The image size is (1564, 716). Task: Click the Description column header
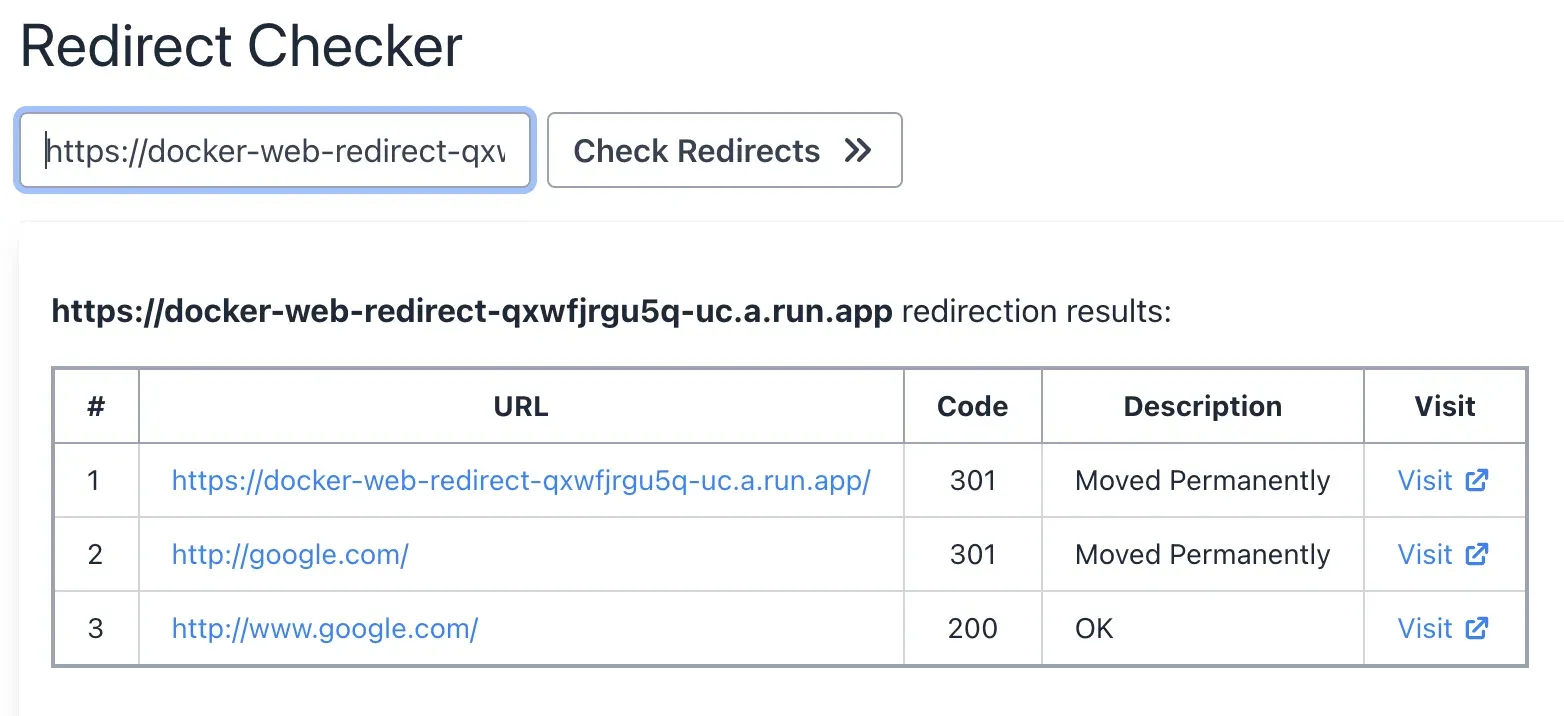pos(1202,406)
